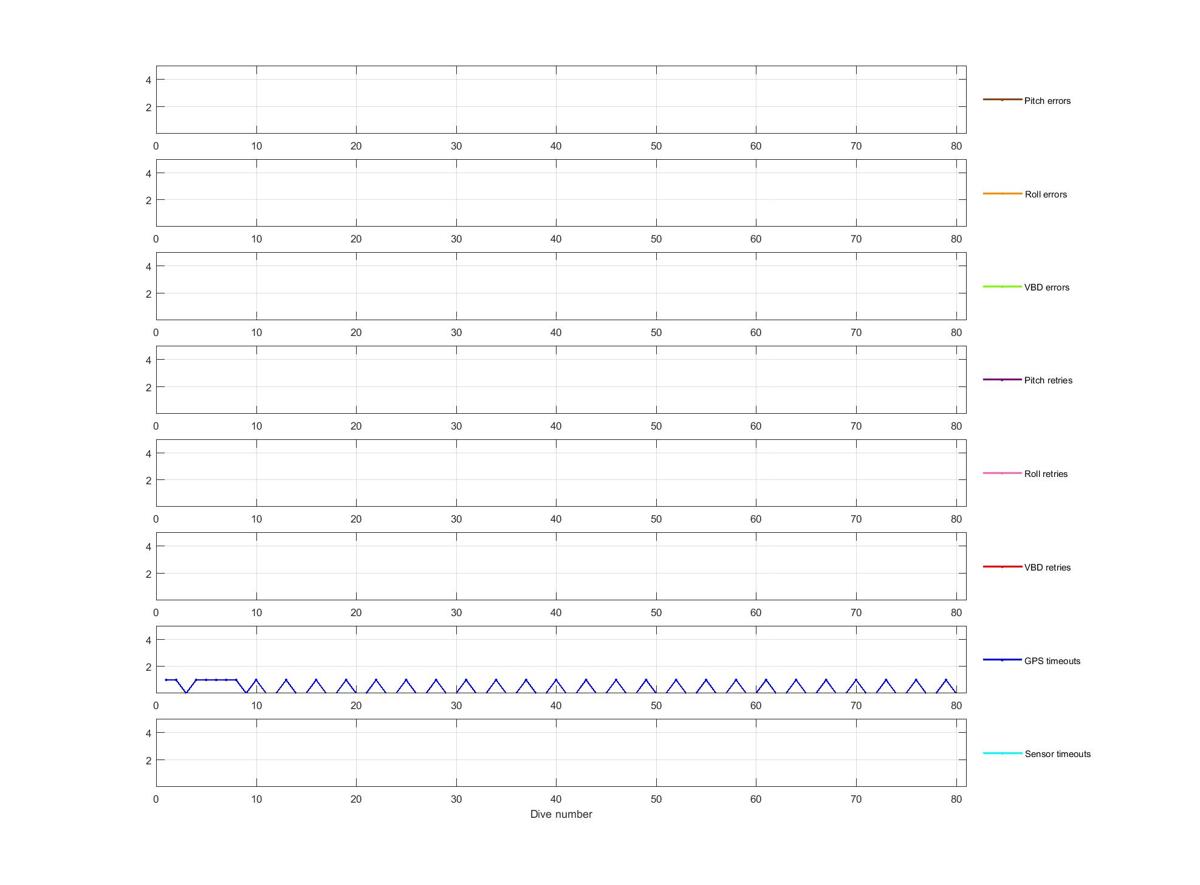Click the pink Roll retries legend line
Image resolution: width=1200 pixels, height=885 pixels.
pyautogui.click(x=1002, y=473)
